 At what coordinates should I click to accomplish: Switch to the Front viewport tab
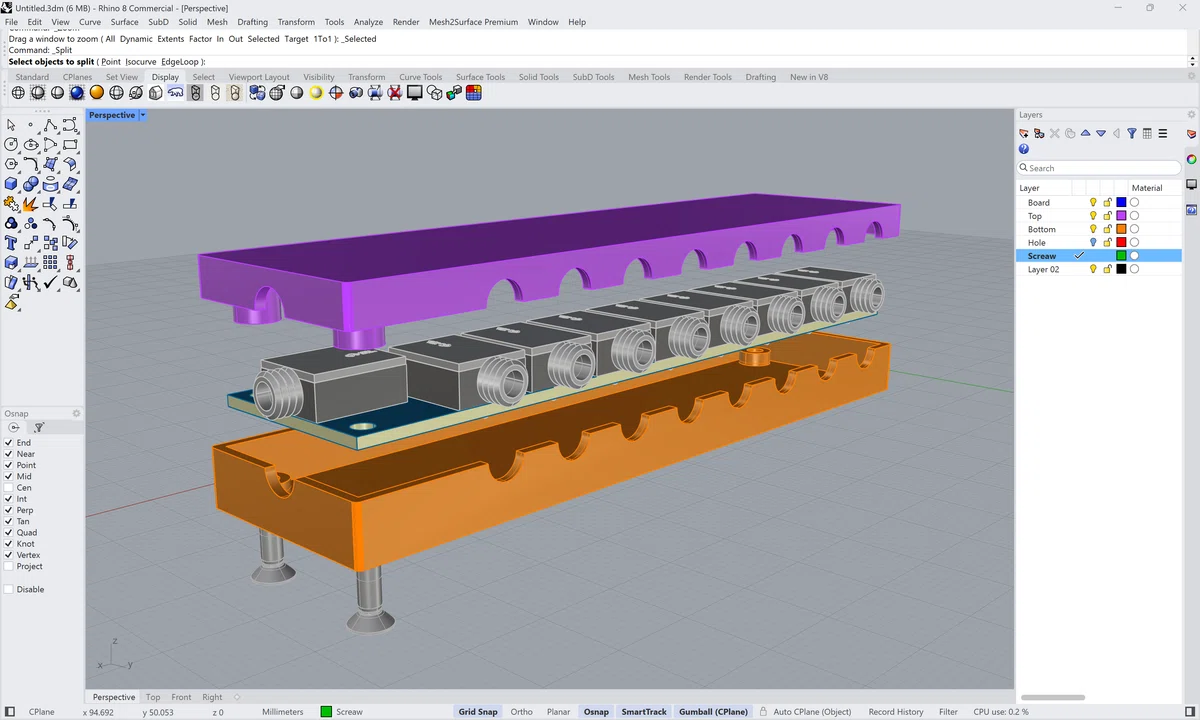(181, 697)
